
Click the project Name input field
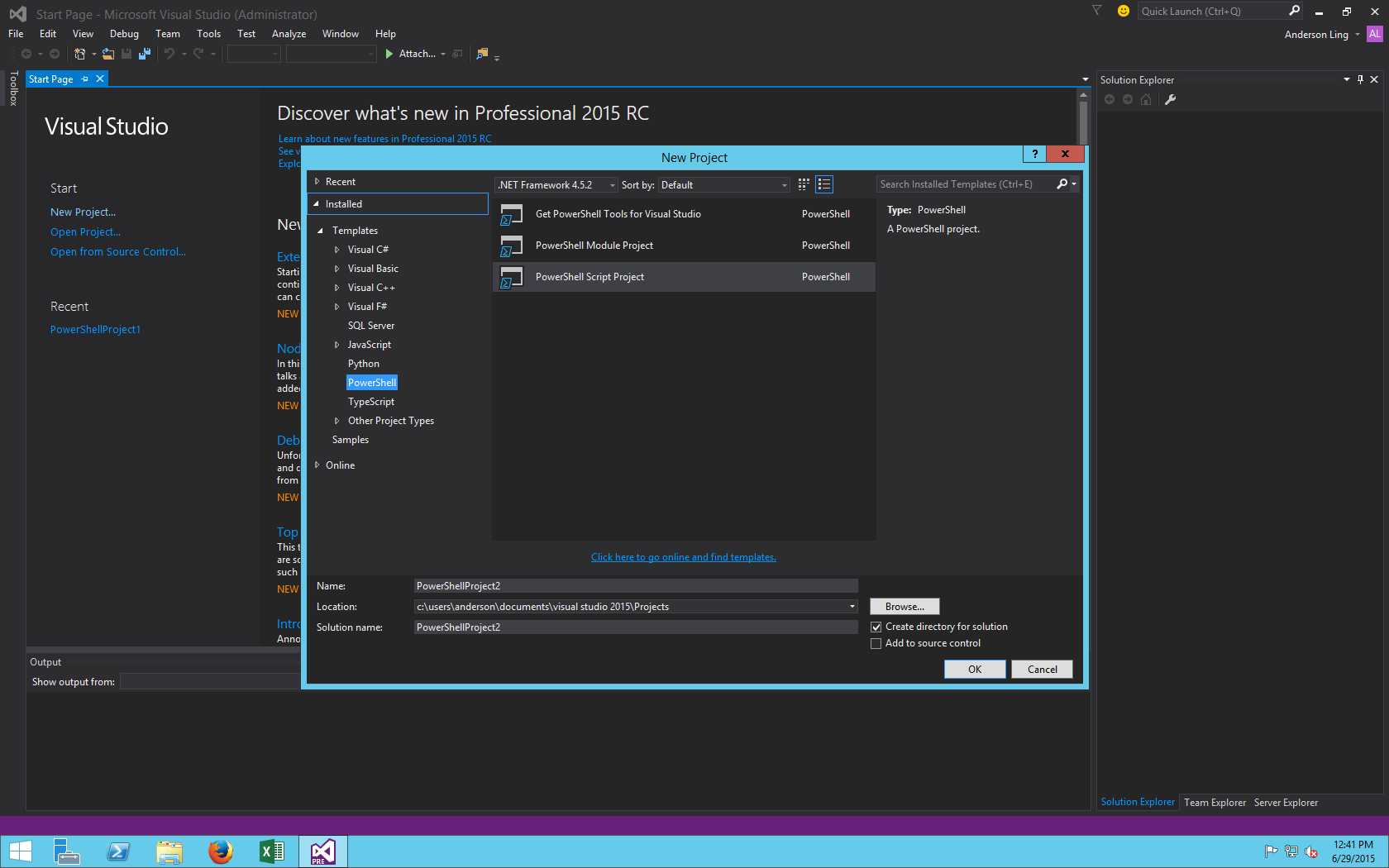click(x=636, y=586)
